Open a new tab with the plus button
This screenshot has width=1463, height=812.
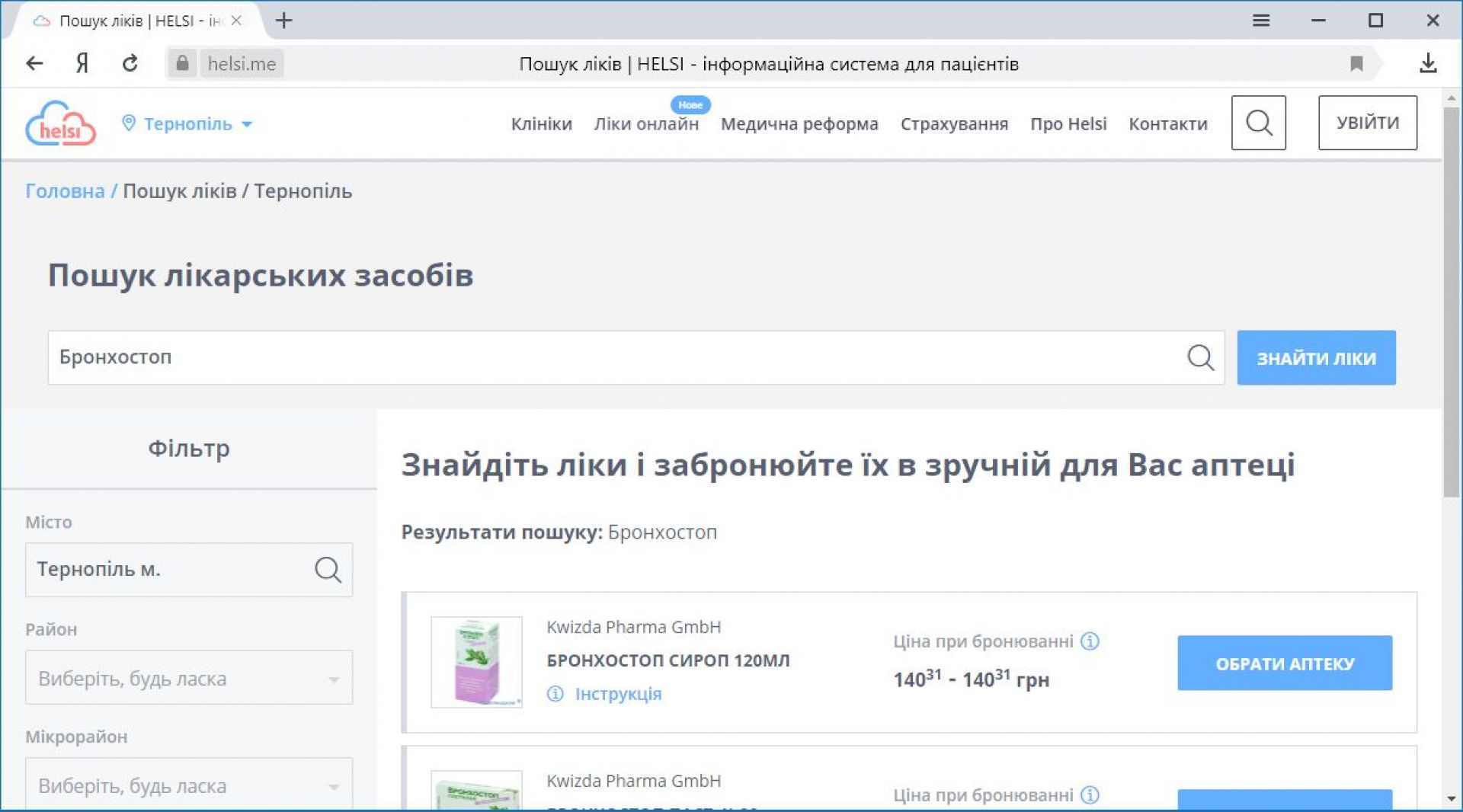(283, 21)
